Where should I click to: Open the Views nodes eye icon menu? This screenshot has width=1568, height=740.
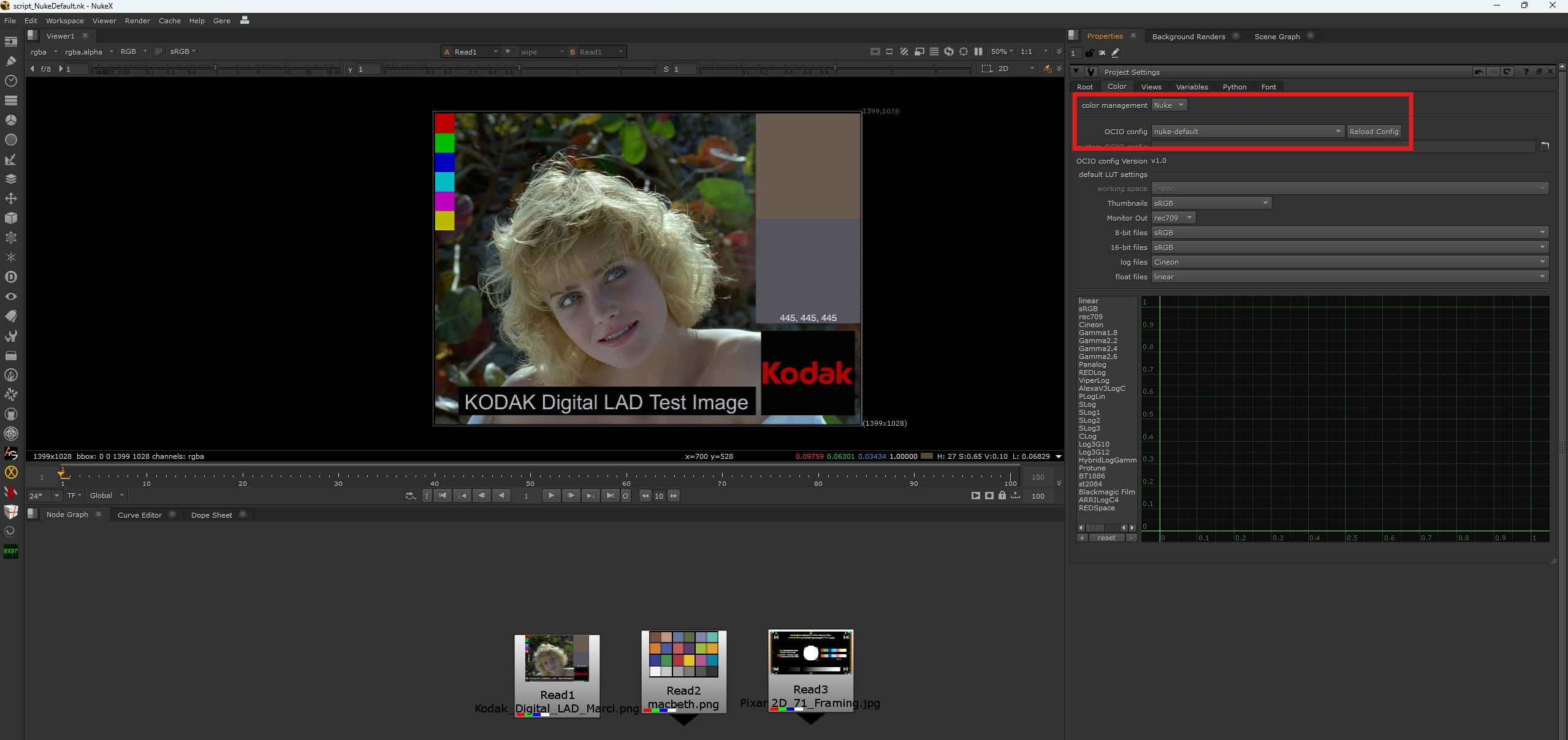pos(11,296)
